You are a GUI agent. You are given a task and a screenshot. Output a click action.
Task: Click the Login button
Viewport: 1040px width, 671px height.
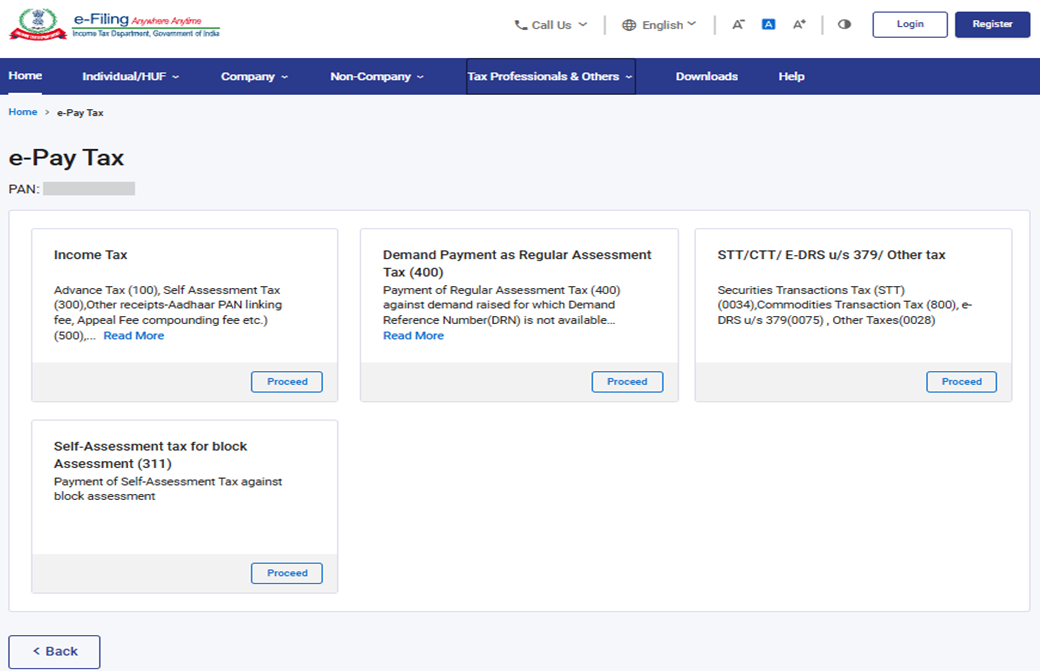coord(909,25)
